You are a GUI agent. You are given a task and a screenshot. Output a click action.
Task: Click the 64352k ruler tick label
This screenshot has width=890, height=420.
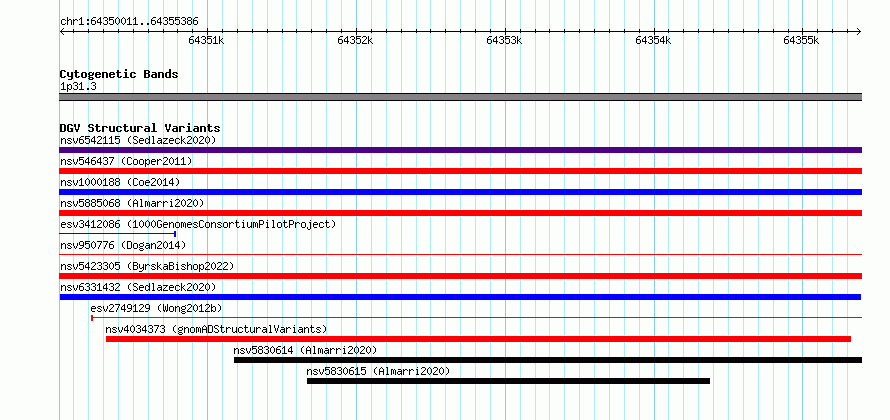355,40
